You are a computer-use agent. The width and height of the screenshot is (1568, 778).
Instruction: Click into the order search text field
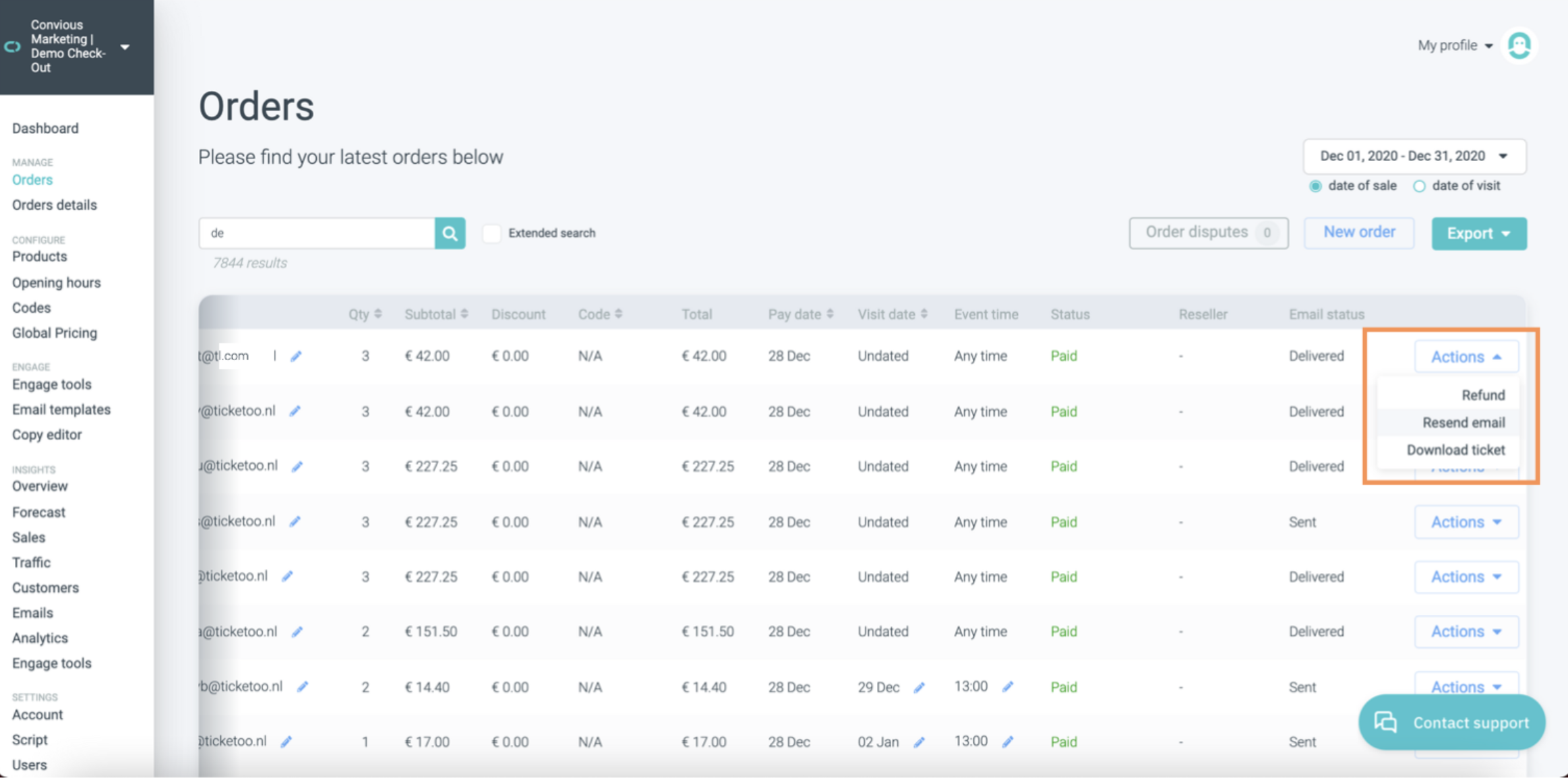pos(317,233)
